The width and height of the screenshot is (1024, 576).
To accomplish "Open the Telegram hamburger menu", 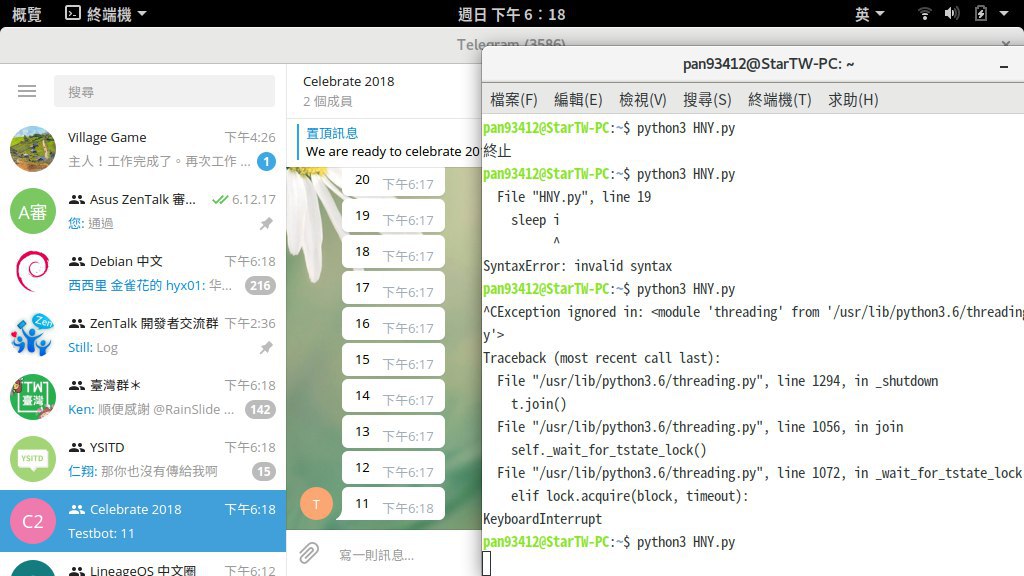I will [x=27, y=91].
